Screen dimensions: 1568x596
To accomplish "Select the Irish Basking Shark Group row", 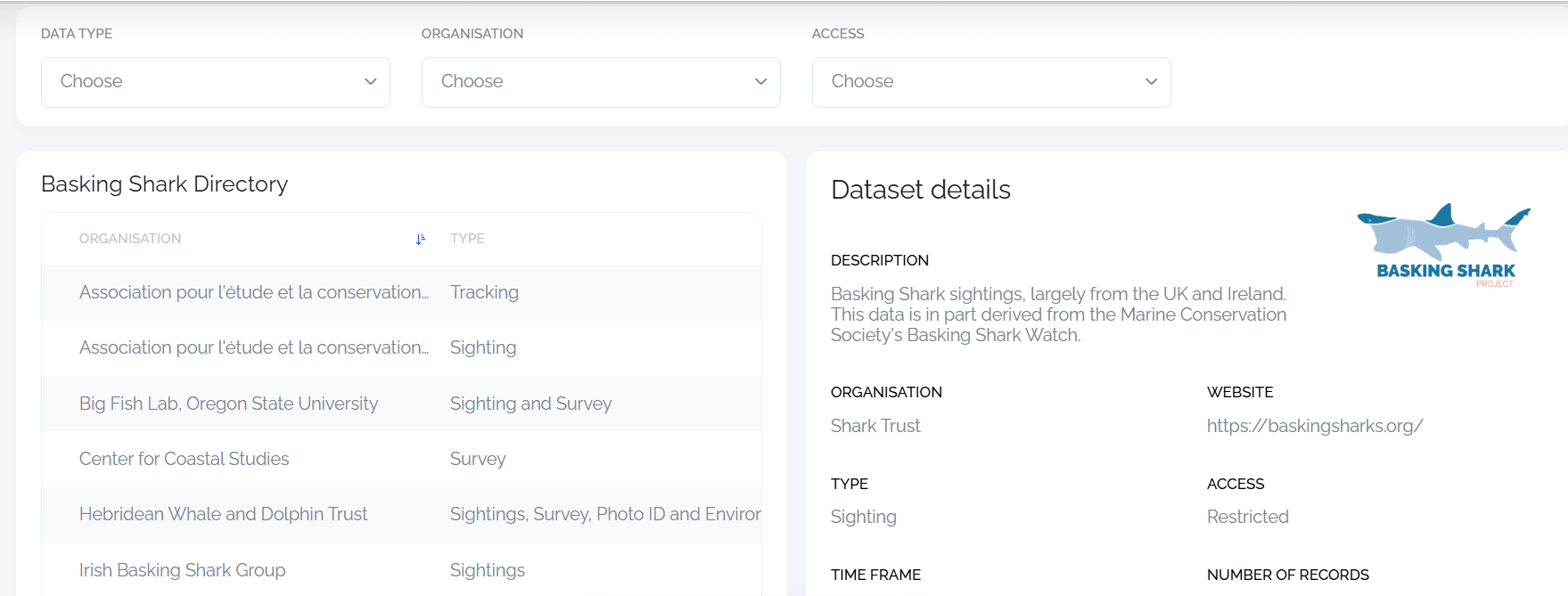I will click(401, 569).
